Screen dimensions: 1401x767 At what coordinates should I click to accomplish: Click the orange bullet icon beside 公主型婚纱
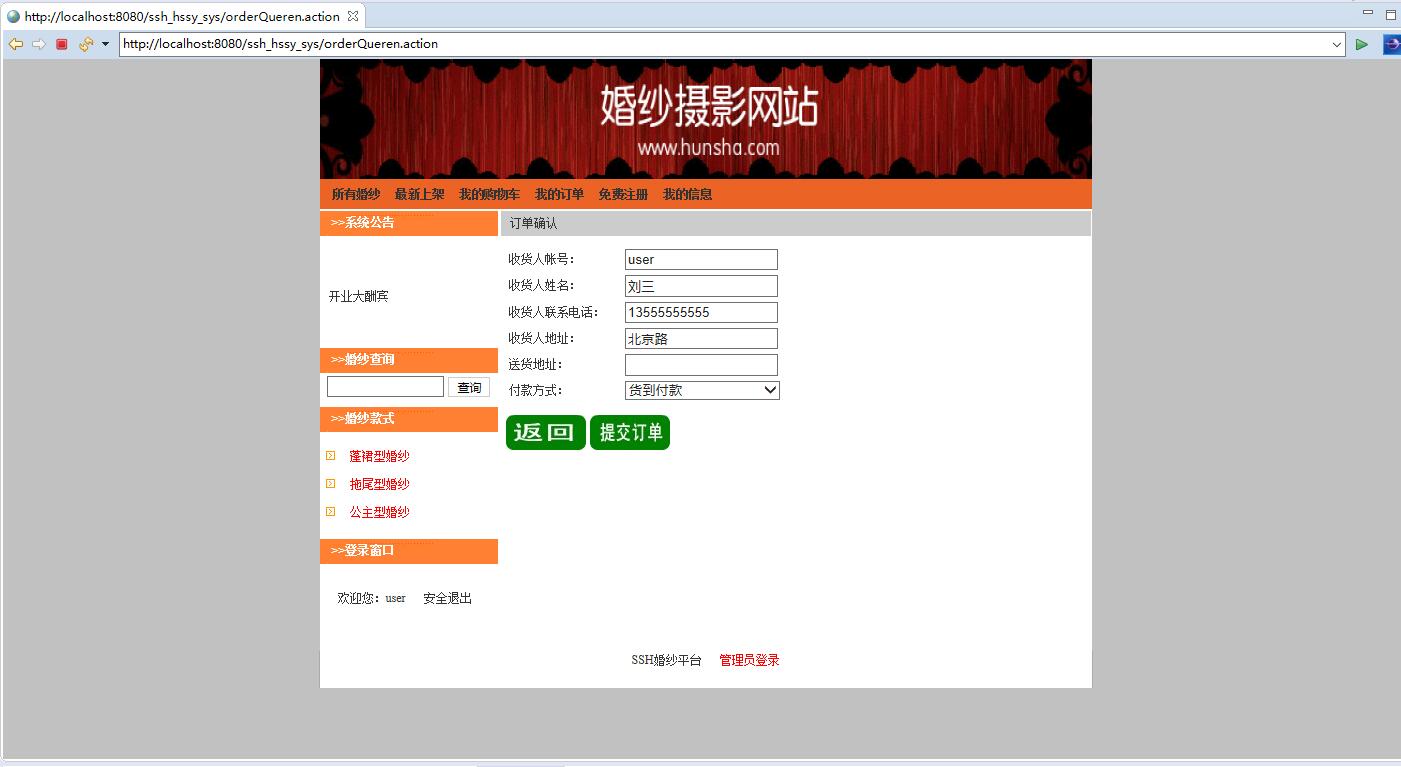click(x=331, y=511)
